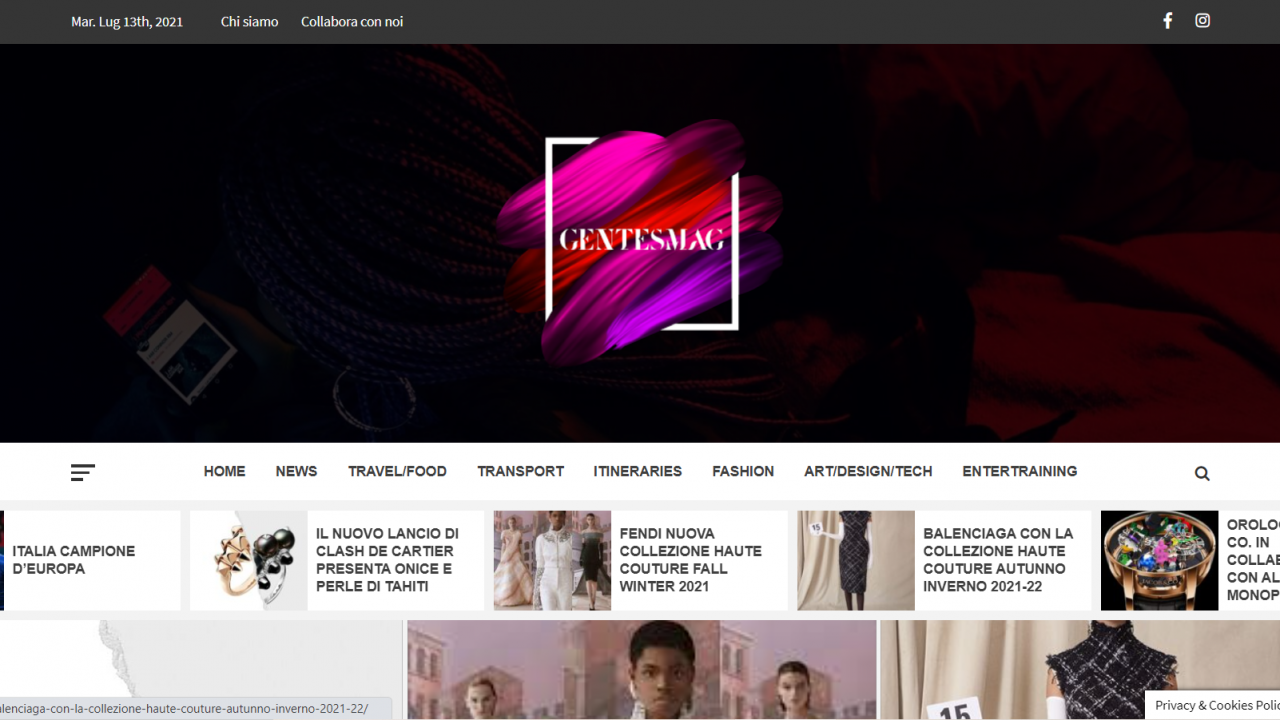This screenshot has height=720, width=1280.
Task: Browse the FASHION category
Action: pyautogui.click(x=743, y=471)
